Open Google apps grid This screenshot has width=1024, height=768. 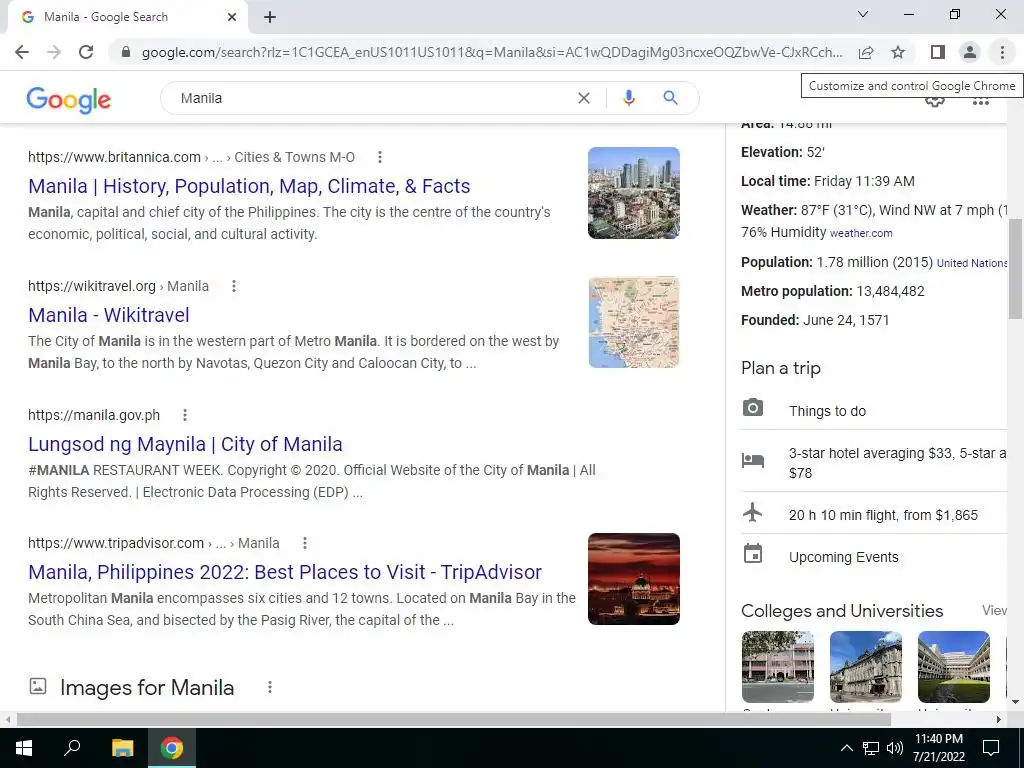click(x=980, y=102)
